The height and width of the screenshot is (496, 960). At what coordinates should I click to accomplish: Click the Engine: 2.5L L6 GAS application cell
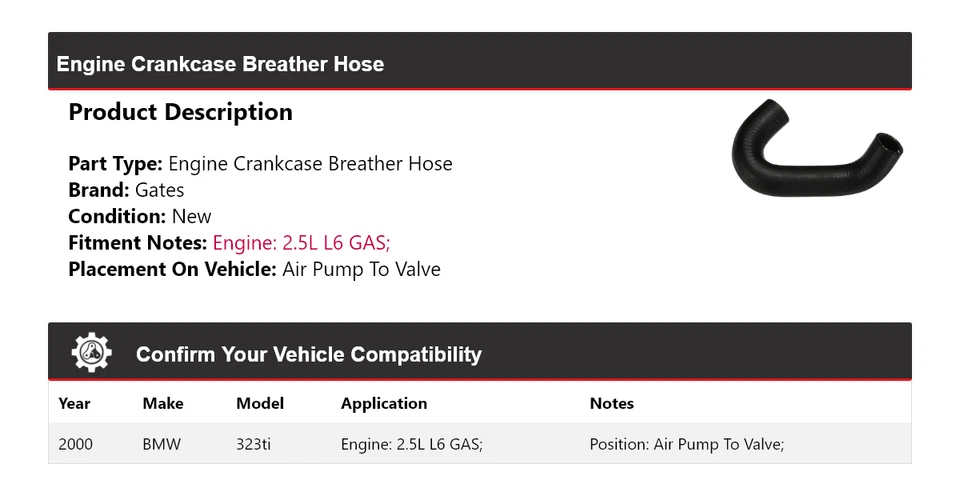click(x=412, y=444)
